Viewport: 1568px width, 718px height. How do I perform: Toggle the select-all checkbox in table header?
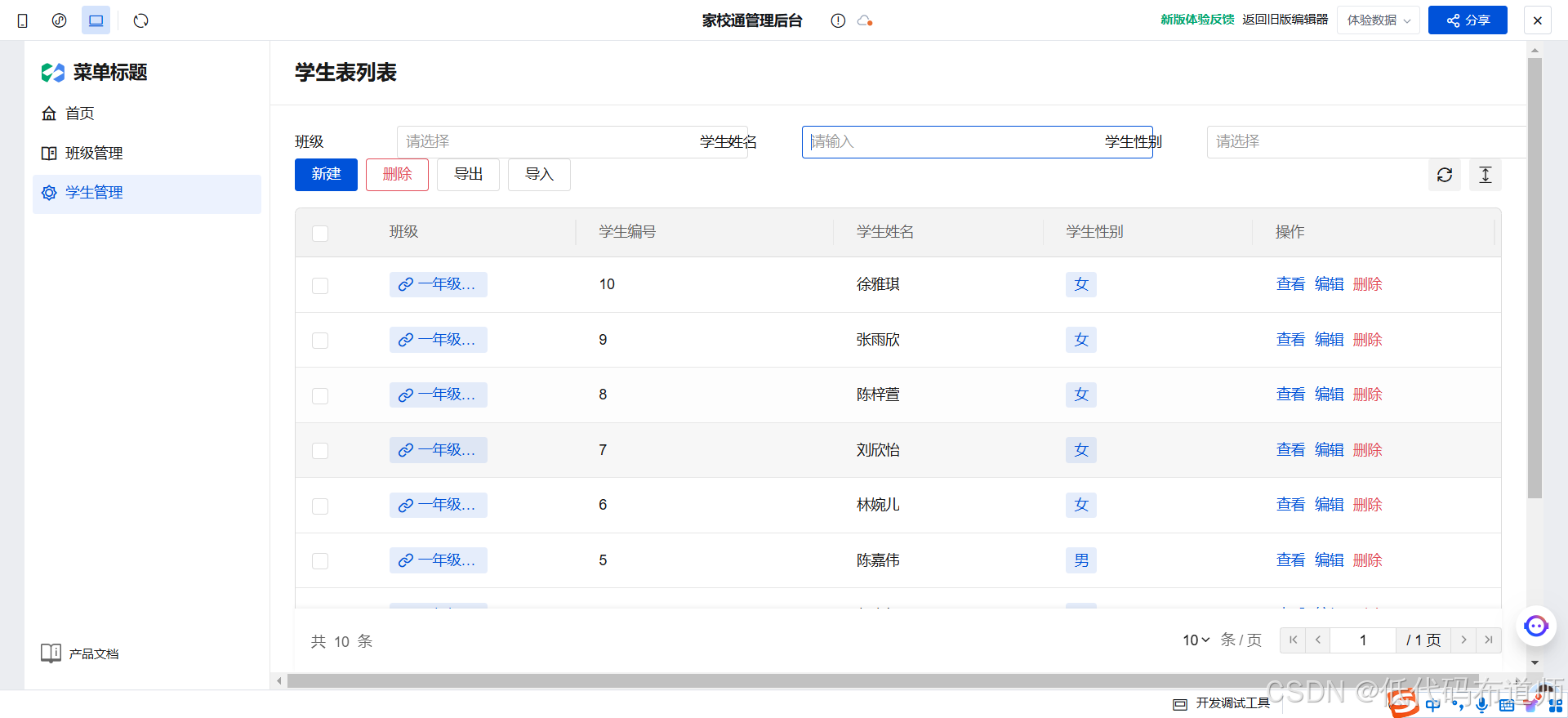click(320, 234)
